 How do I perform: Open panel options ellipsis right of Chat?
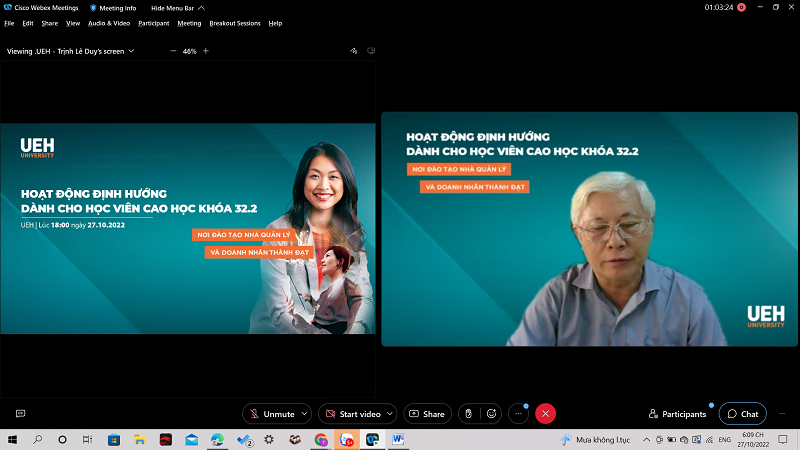click(782, 414)
